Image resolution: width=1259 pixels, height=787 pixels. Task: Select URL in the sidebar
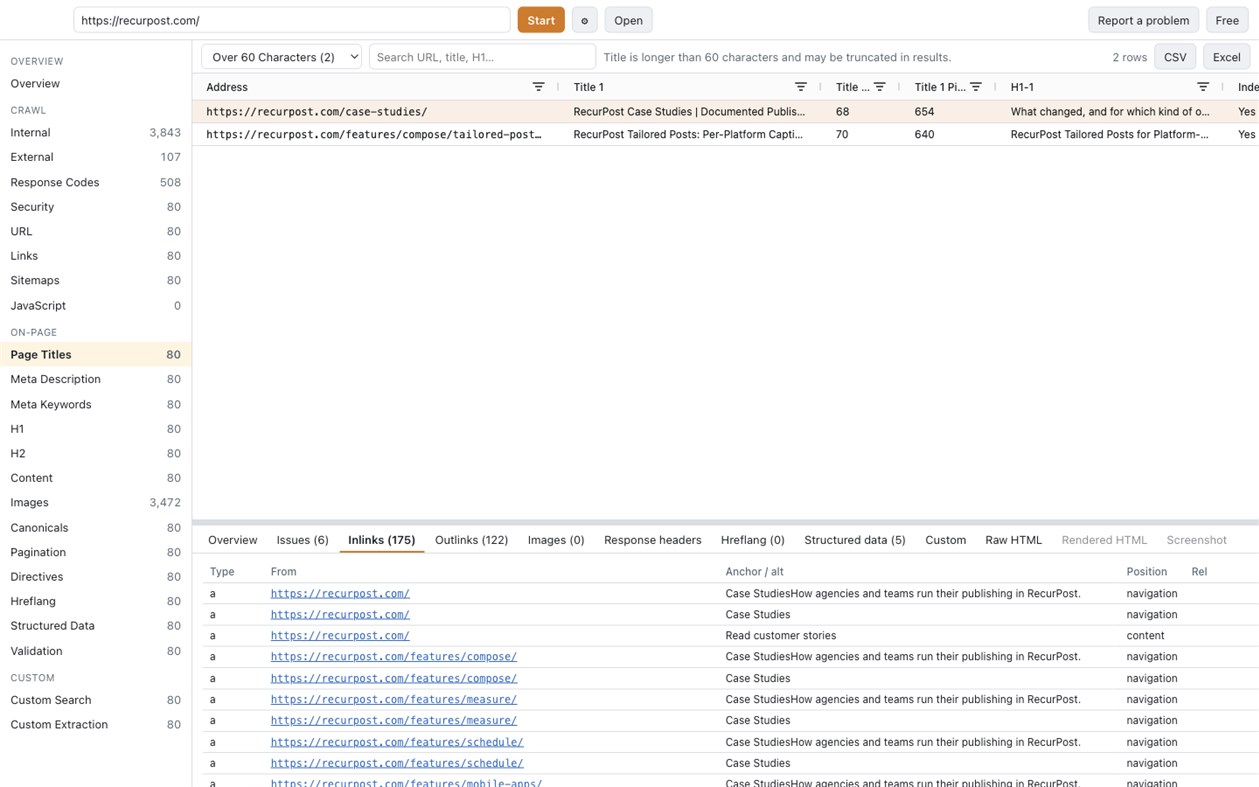pyautogui.click(x=96, y=231)
